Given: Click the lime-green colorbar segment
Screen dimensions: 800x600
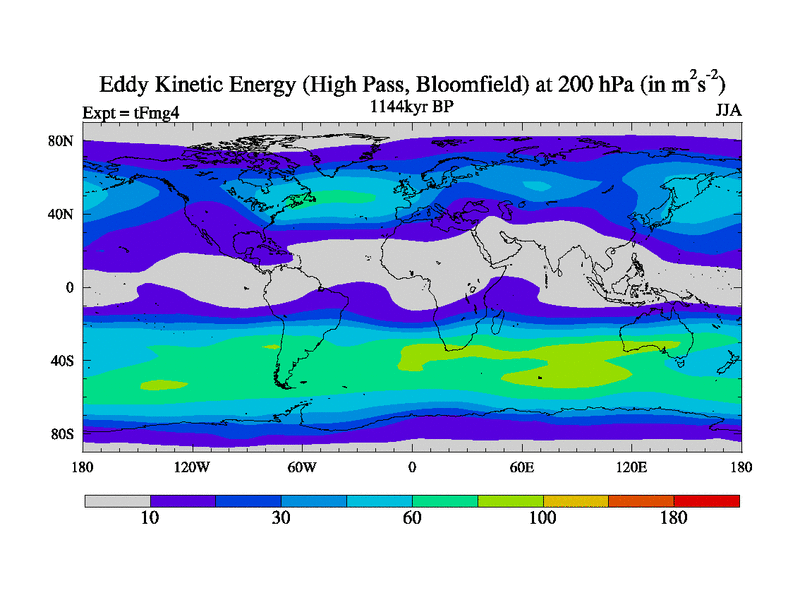Looking at the screenshot, I should click(x=510, y=500).
